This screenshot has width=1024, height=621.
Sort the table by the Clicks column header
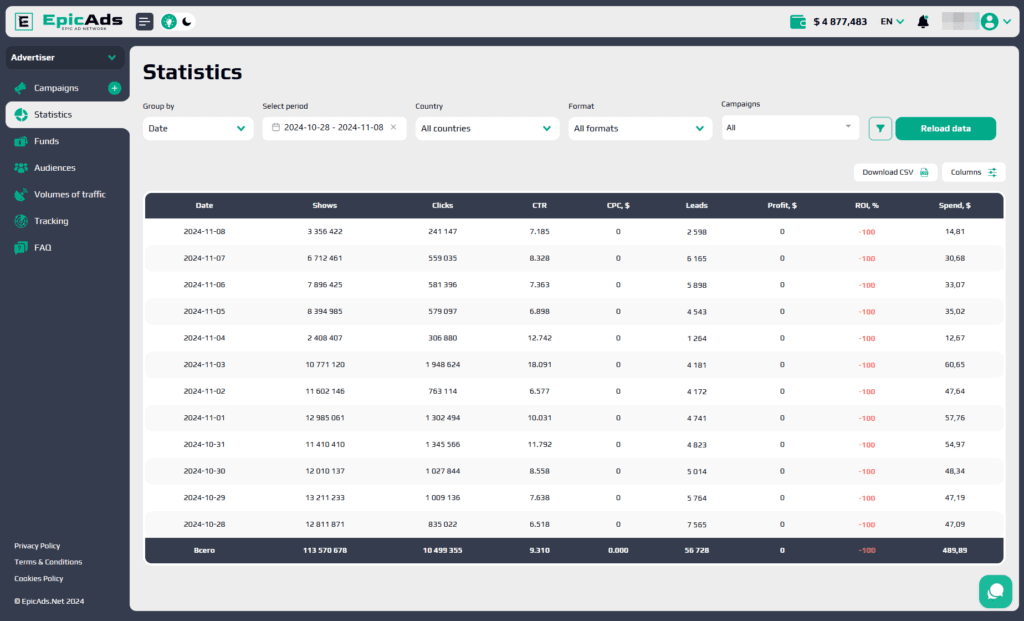[x=442, y=206]
